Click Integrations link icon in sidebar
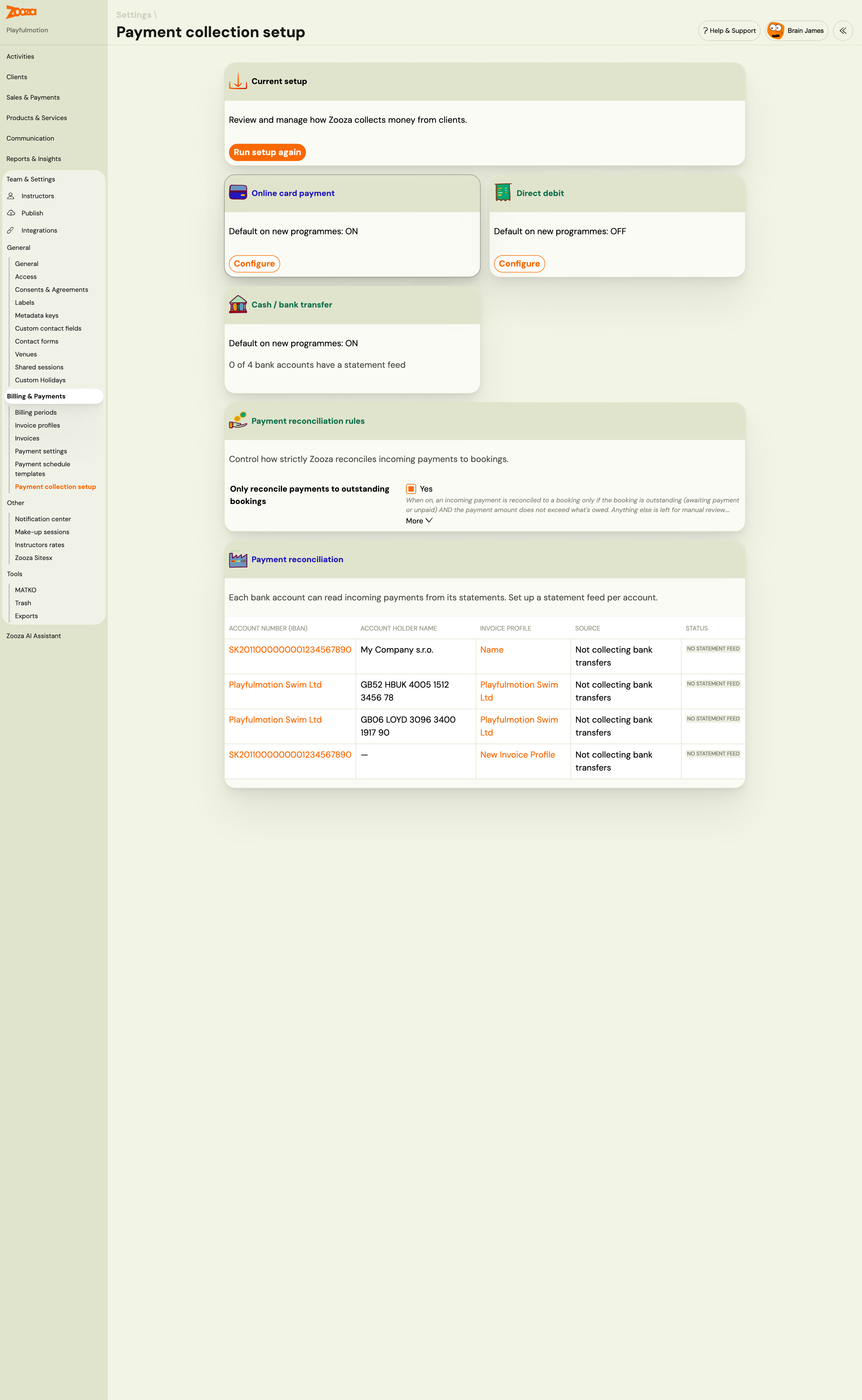The image size is (862, 1400). click(11, 230)
